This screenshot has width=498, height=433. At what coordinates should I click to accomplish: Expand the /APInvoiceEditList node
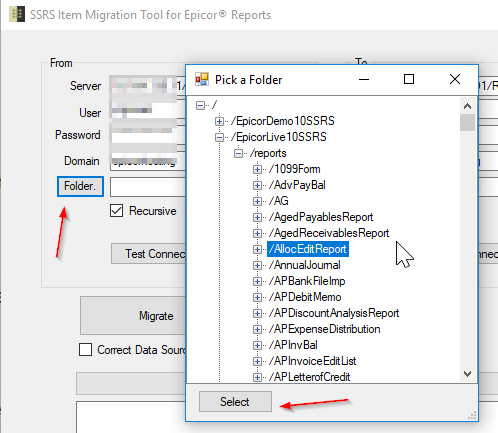tap(257, 361)
